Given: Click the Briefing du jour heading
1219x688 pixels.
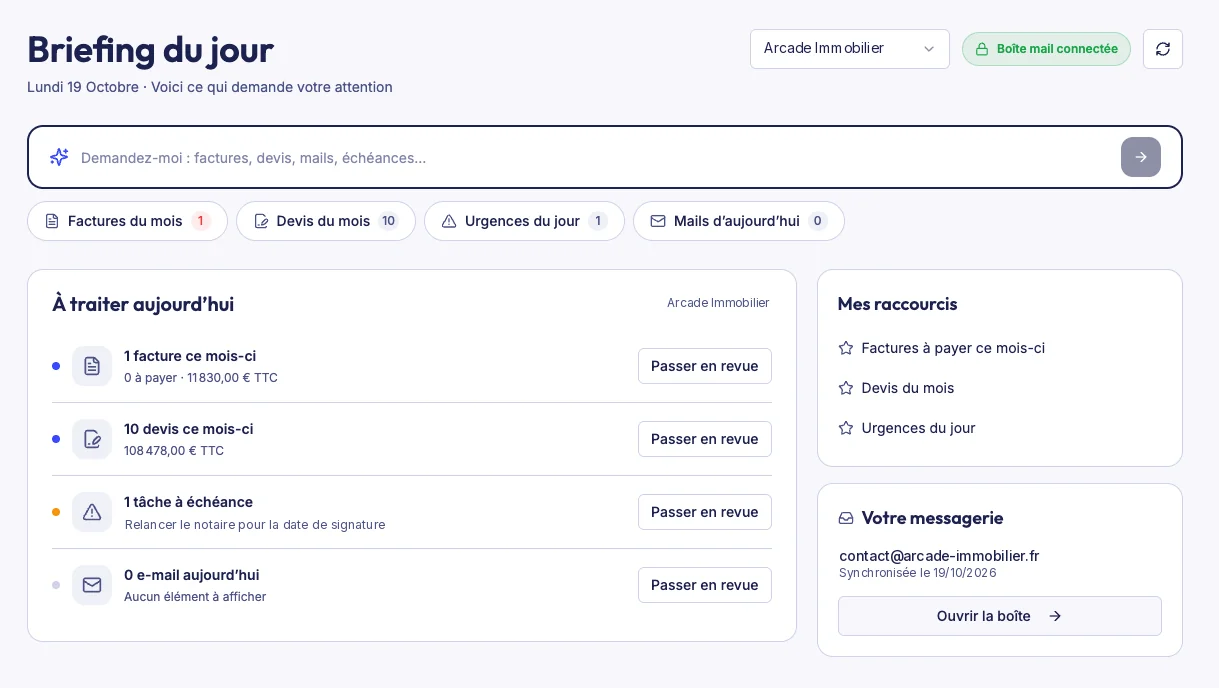Looking at the screenshot, I should (x=150, y=49).
